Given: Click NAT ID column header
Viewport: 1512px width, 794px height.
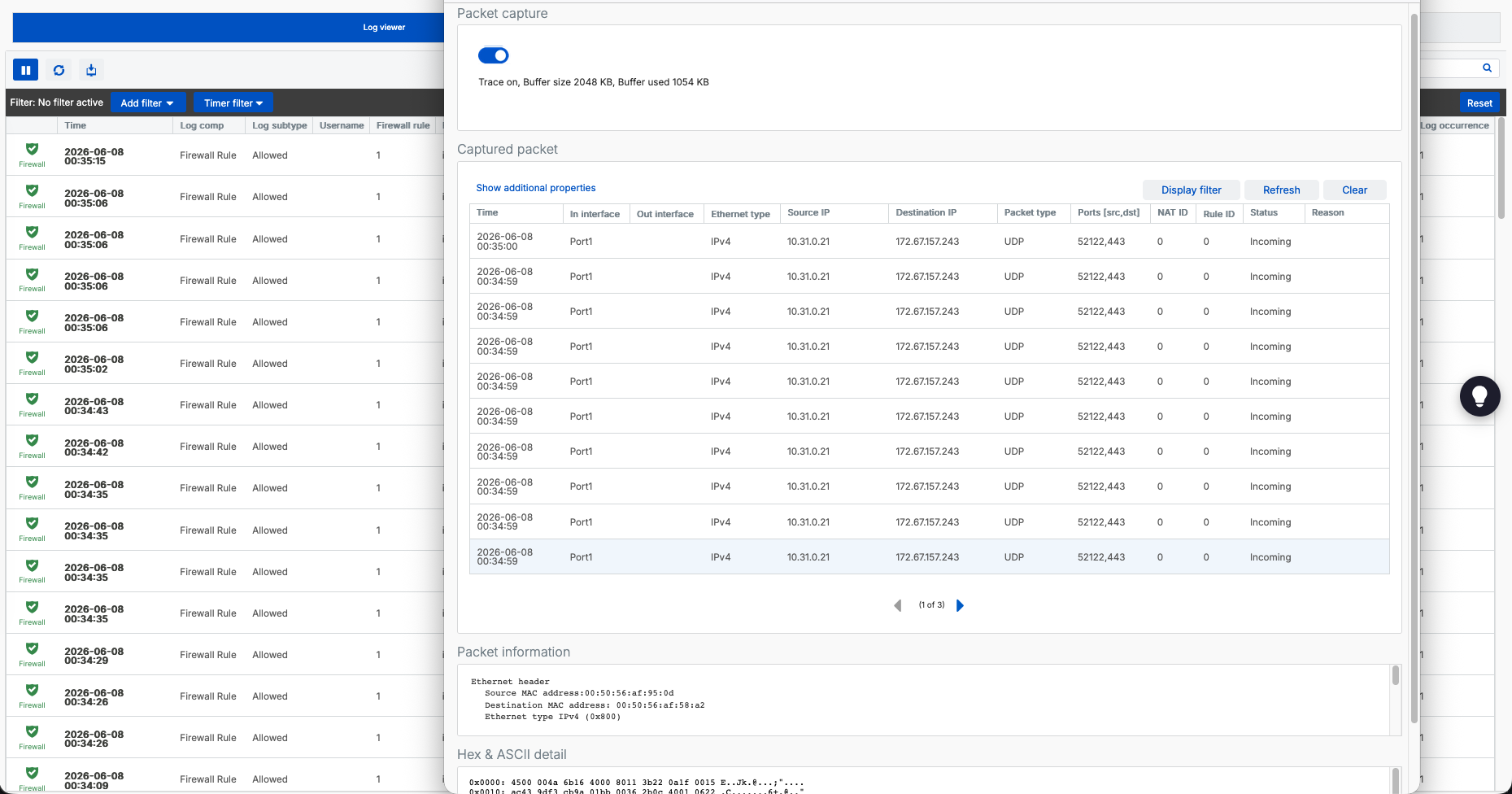Looking at the screenshot, I should point(1172,213).
